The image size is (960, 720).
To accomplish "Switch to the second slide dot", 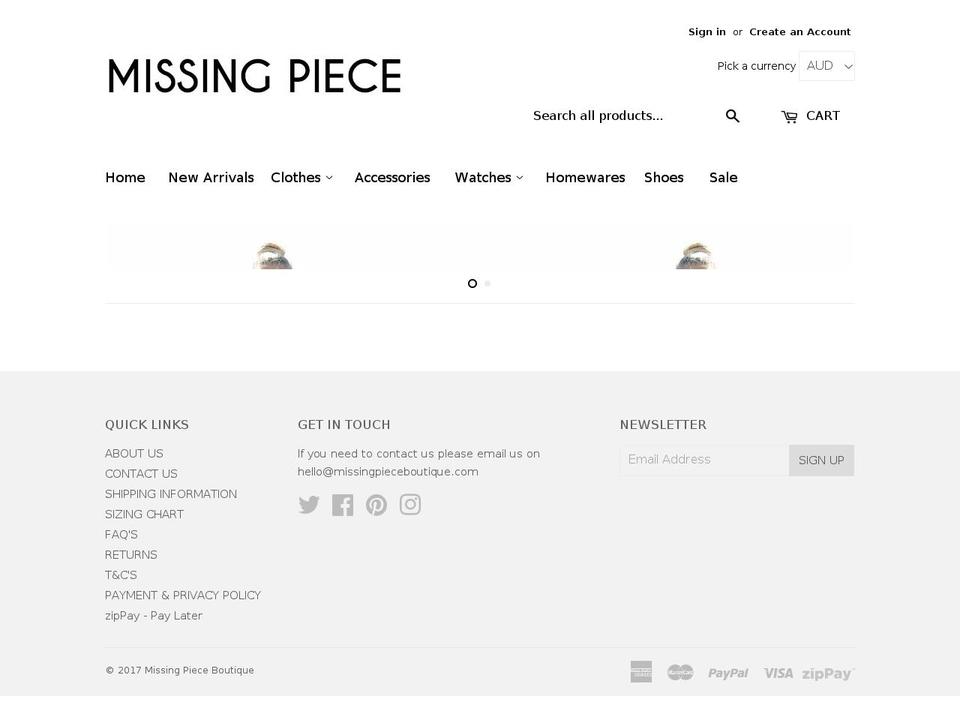I will 487,283.
